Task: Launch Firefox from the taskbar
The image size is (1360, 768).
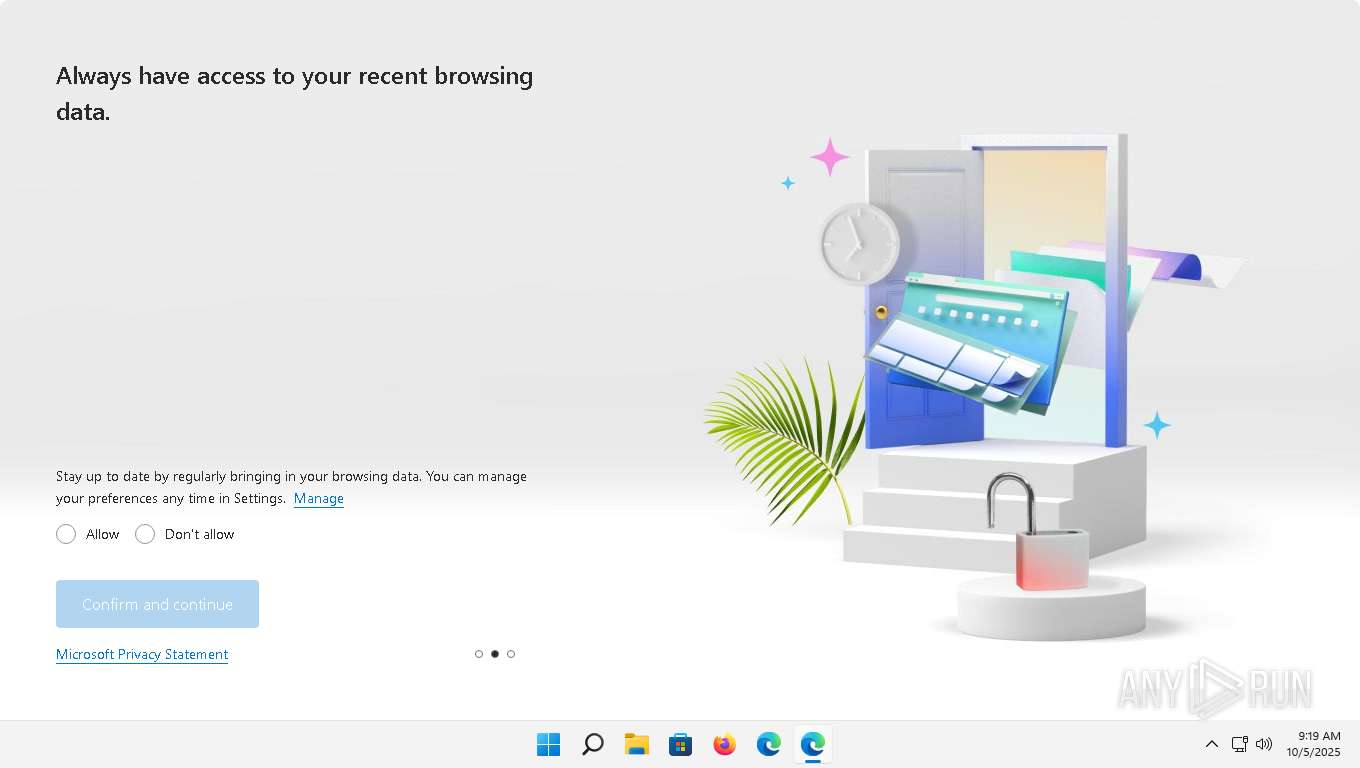Action: [724, 744]
